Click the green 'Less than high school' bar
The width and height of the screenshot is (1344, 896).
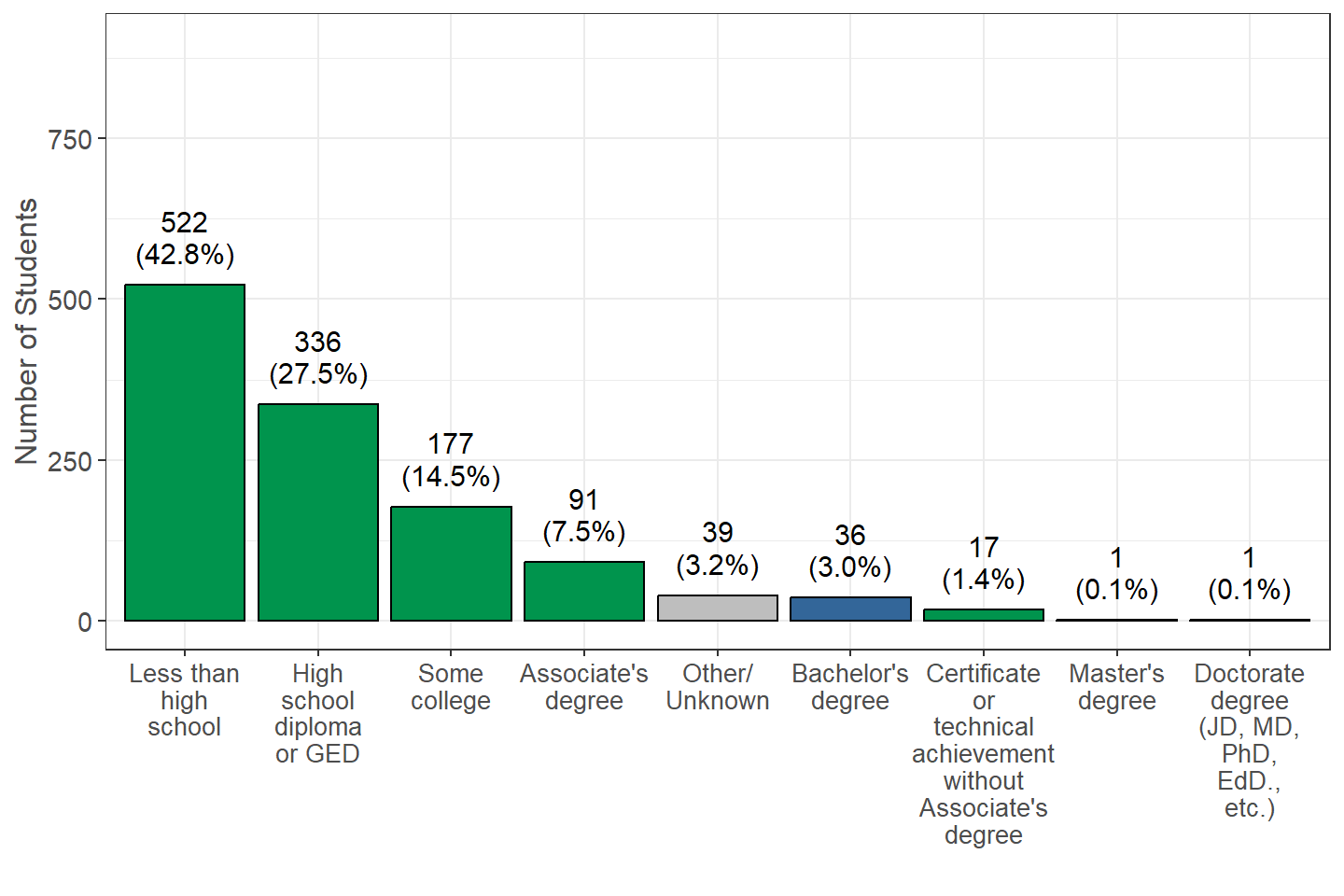click(185, 453)
